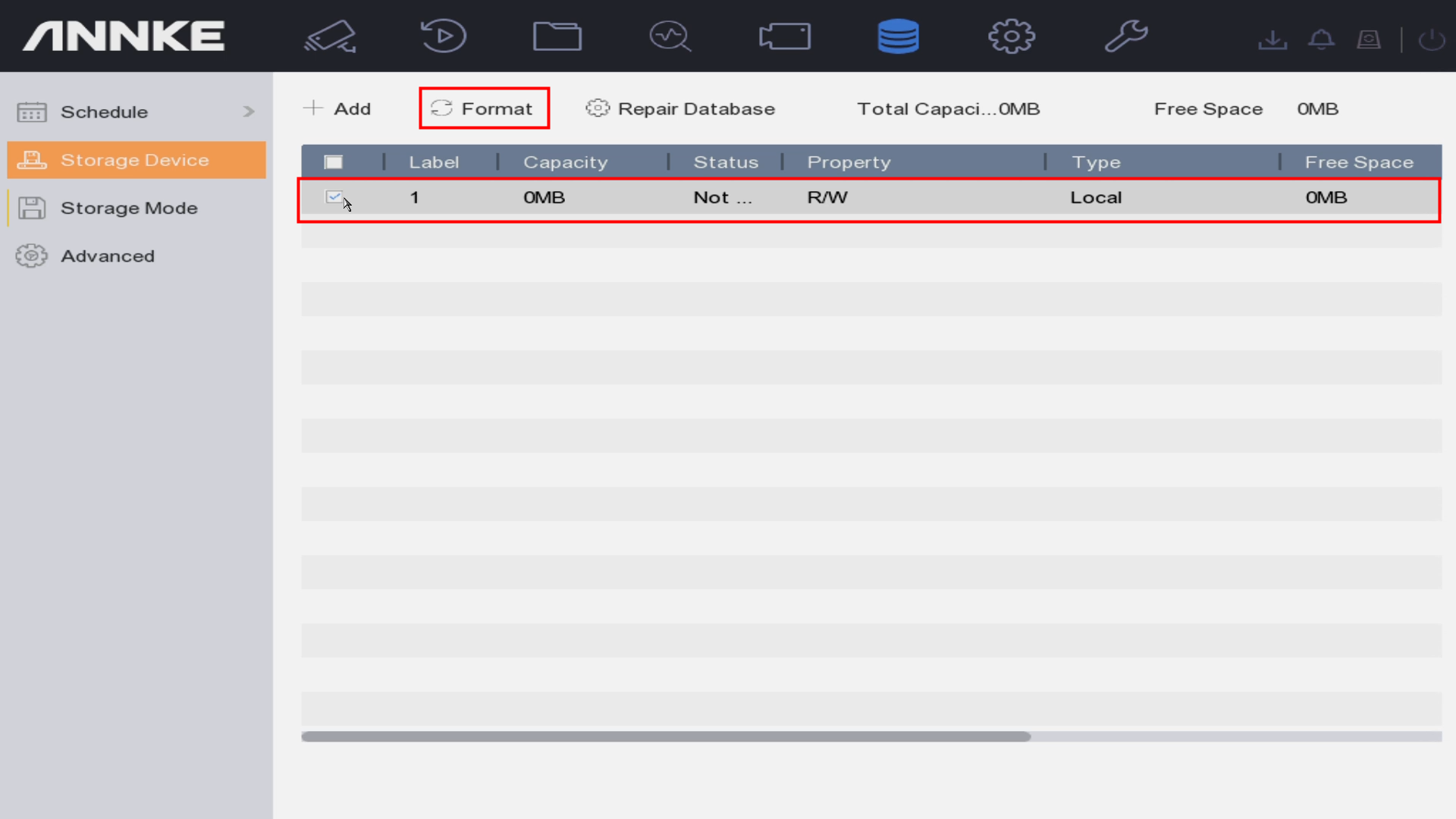Screen dimensions: 1456x819
Task: Click the Capacity column header
Action: pos(566,162)
